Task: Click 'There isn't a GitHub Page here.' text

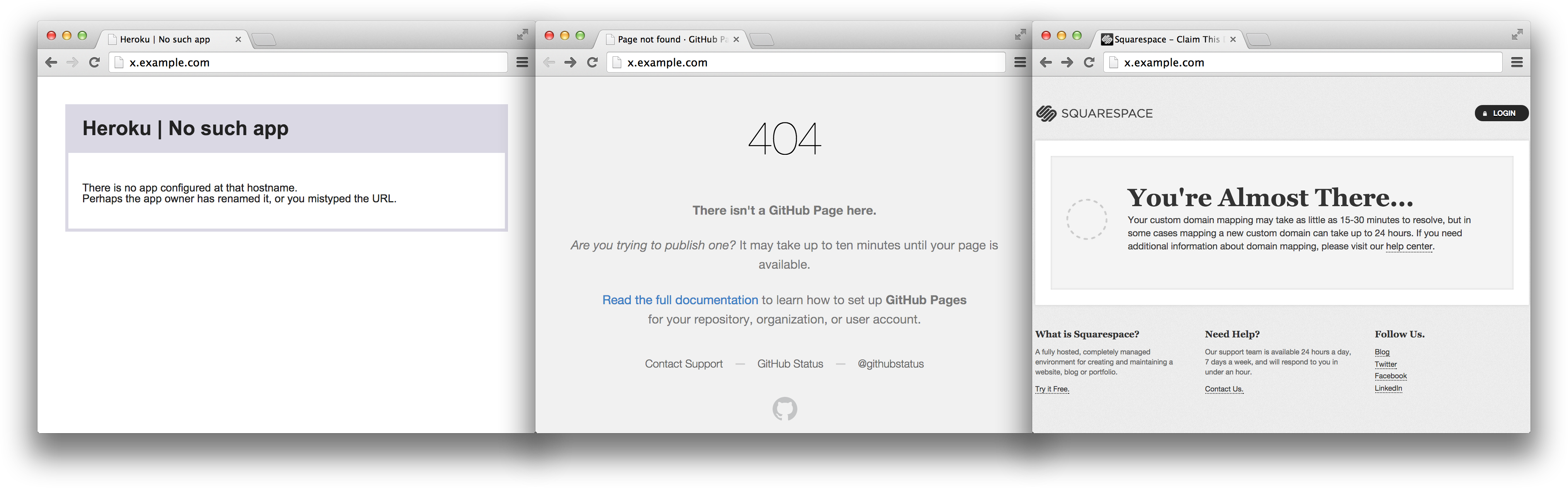Action: 784,210
